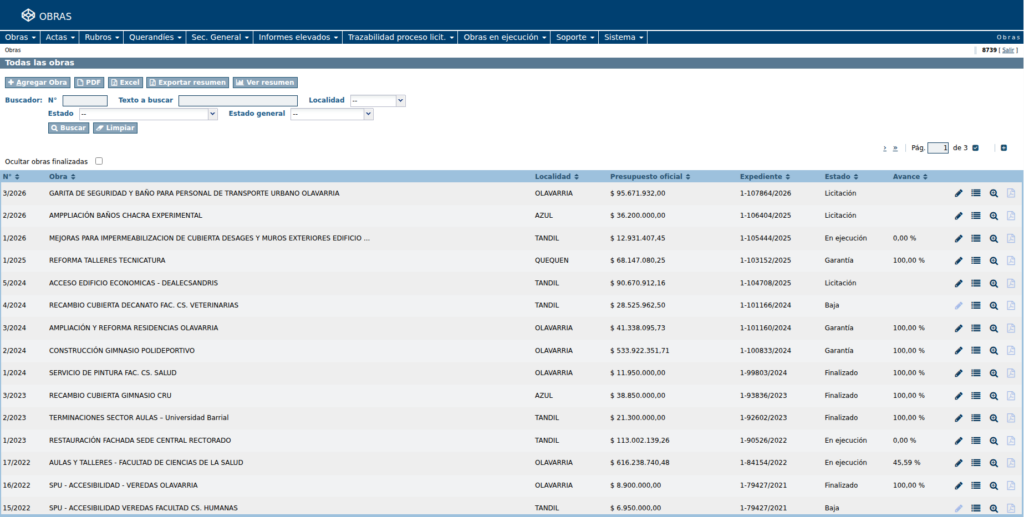1024x517 pixels.
Task: Go to last page double-arrow
Action: [895, 148]
